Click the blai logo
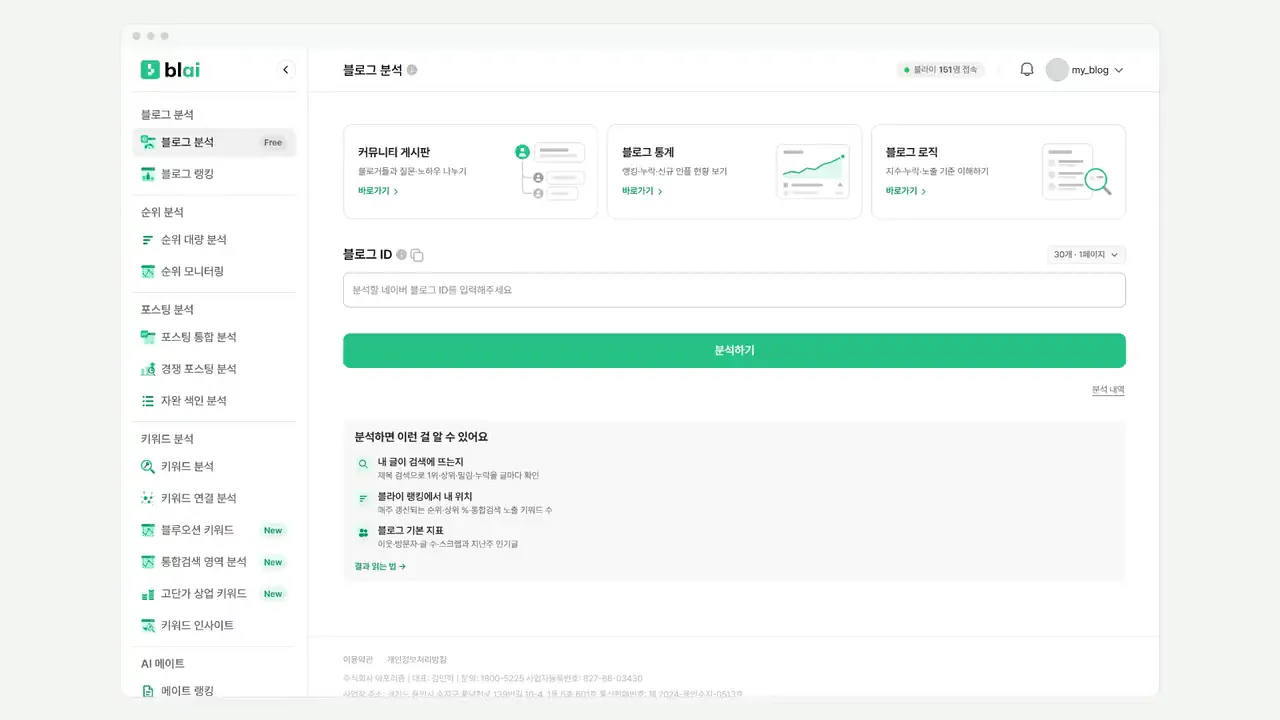 [x=170, y=69]
